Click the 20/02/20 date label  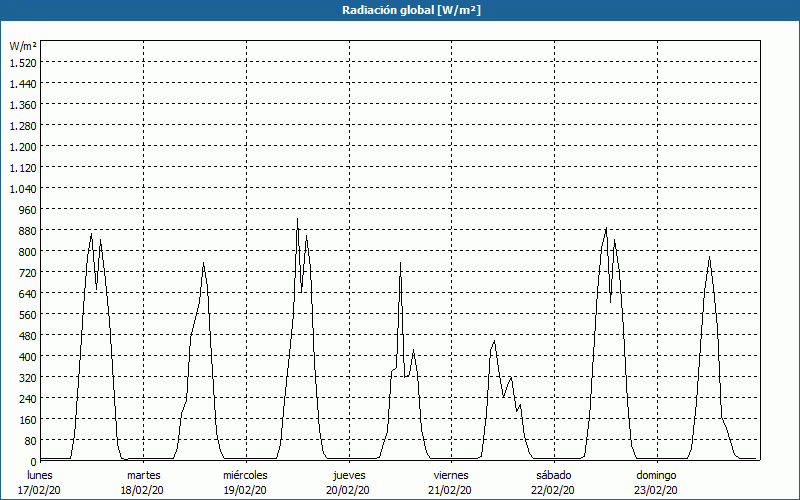348,490
